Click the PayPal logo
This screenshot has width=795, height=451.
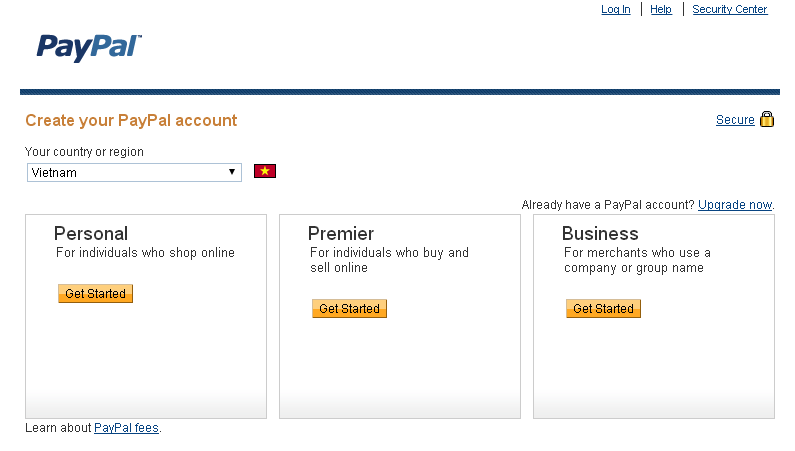(x=89, y=48)
